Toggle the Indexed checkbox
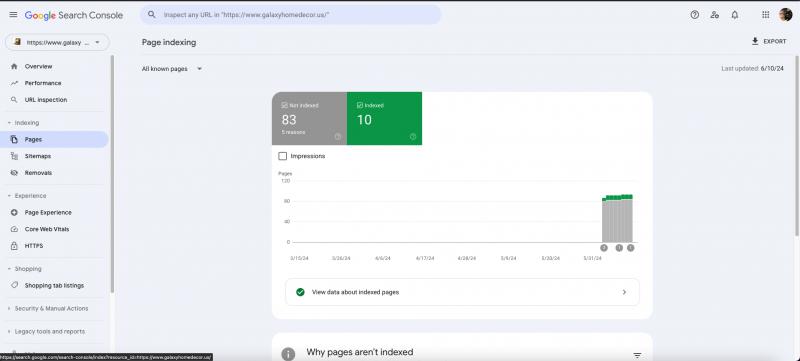The image size is (800, 361). [360, 105]
